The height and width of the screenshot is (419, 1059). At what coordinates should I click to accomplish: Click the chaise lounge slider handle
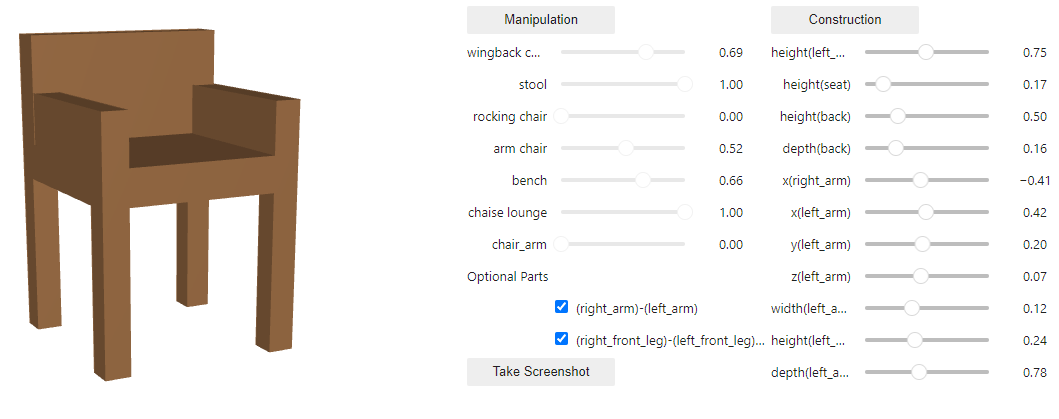tap(684, 212)
